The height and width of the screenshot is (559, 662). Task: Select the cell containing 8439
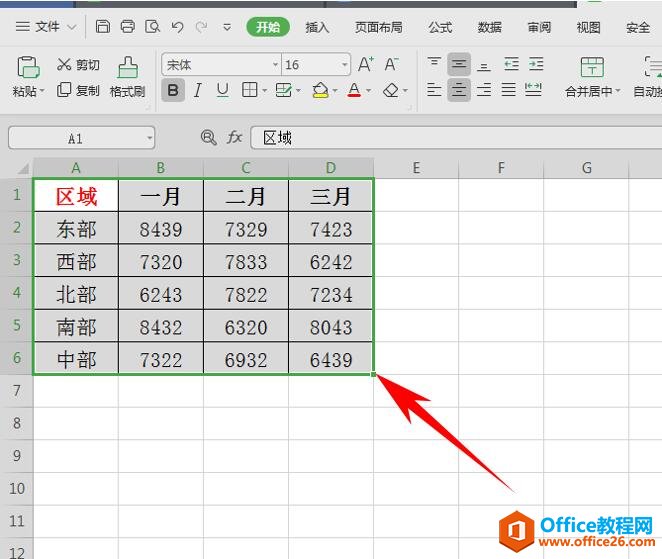pyautogui.click(x=161, y=228)
